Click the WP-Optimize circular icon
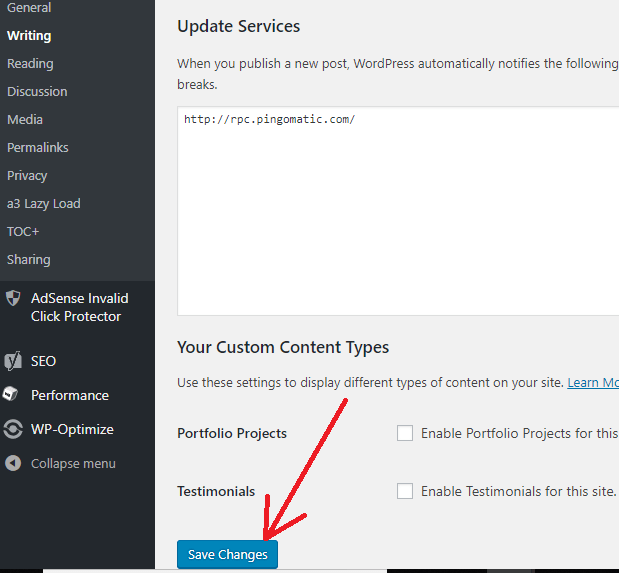Image resolution: width=619 pixels, height=573 pixels. point(13,429)
